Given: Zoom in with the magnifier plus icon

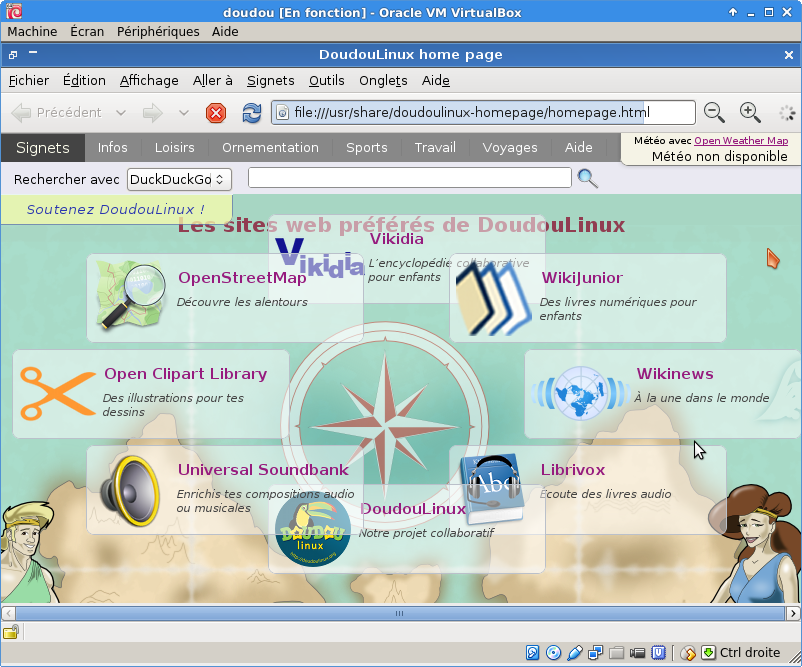Looking at the screenshot, I should 750,113.
